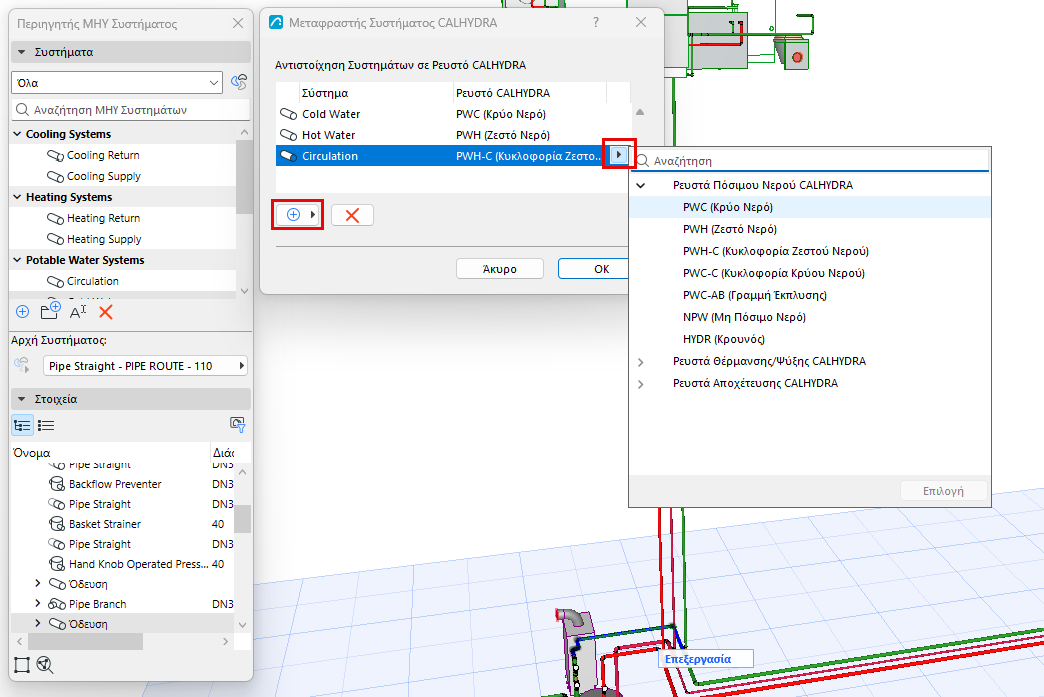Screen dimensions: 1044x697
Task: Choose HYDR (Κρουνός) from the fluid list
Action: click(724, 339)
